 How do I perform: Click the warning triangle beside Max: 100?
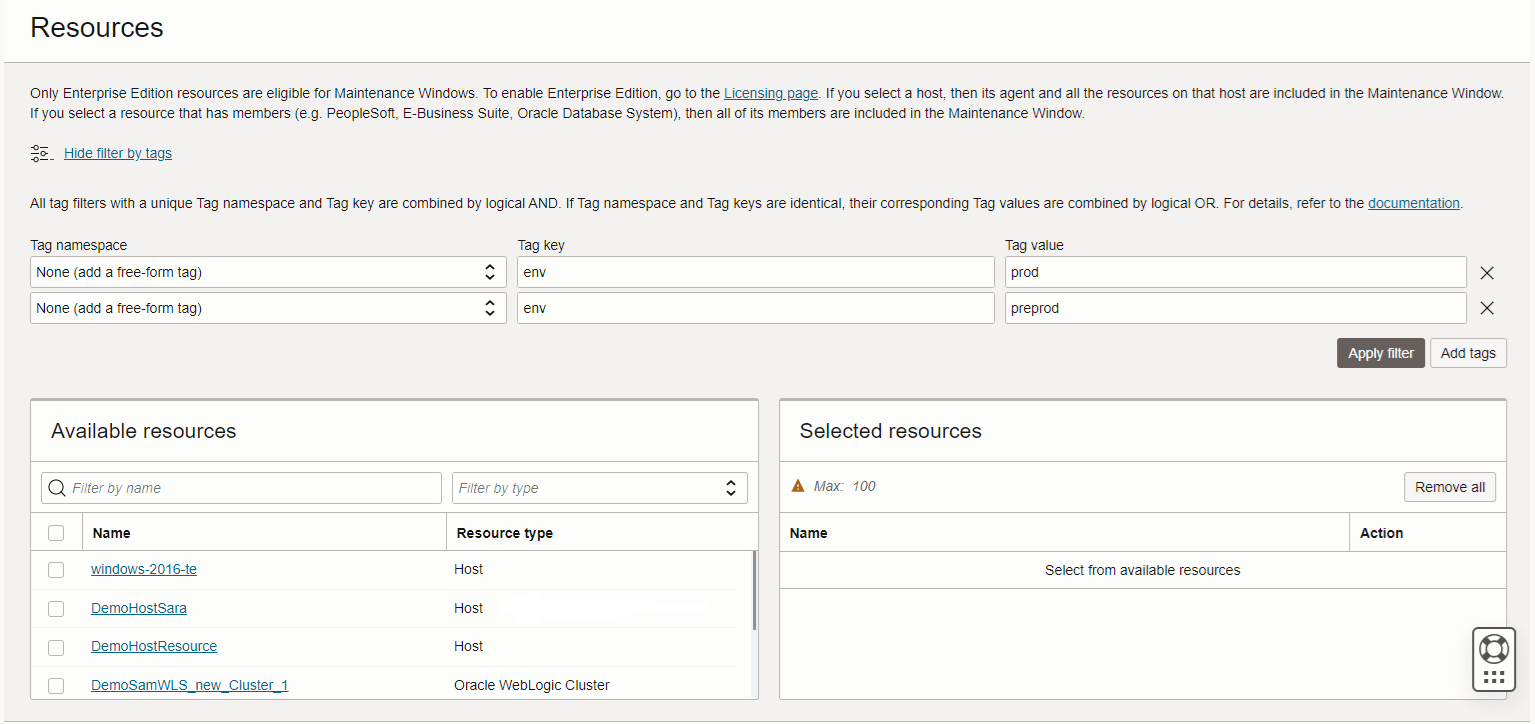798,486
